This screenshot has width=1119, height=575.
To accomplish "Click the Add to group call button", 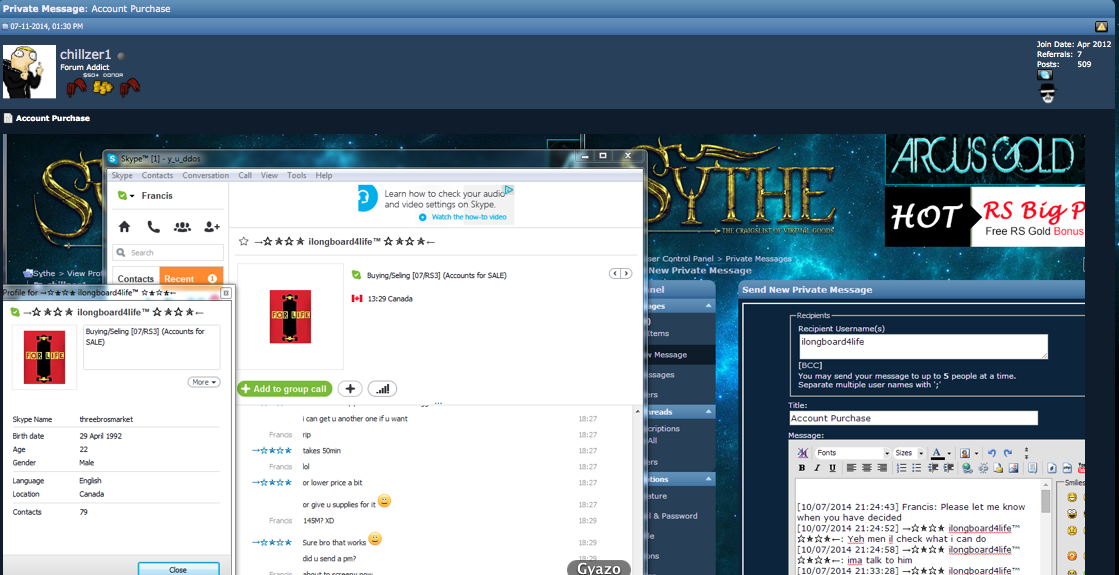I will click(285, 389).
